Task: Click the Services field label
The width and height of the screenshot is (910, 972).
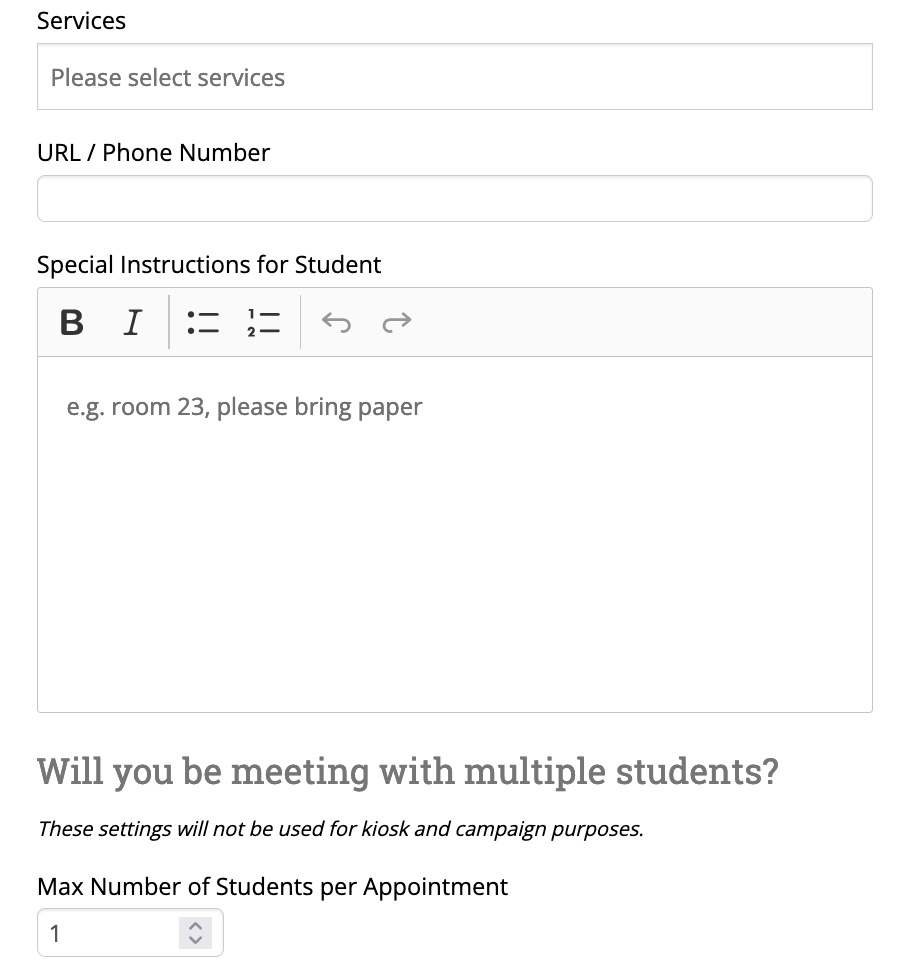Action: click(x=81, y=21)
